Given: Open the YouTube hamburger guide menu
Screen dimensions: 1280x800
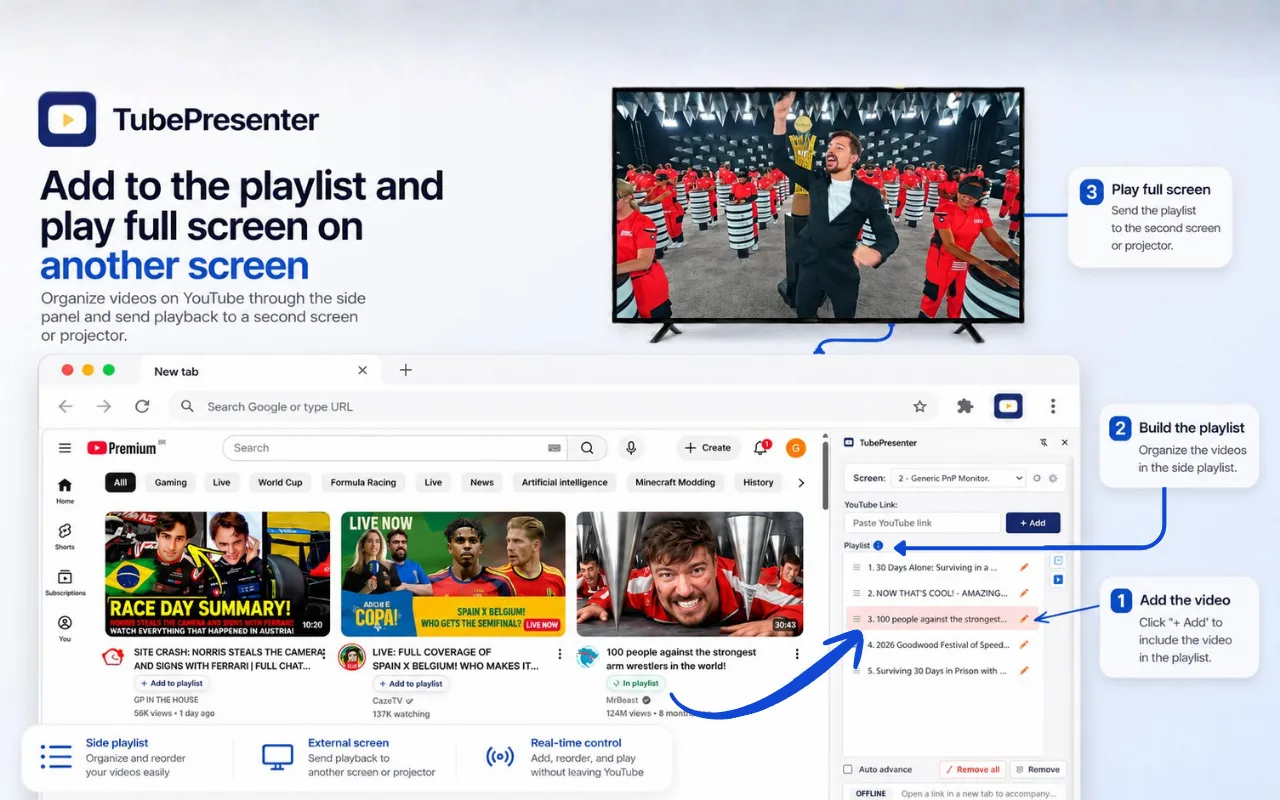Looking at the screenshot, I should pos(65,448).
